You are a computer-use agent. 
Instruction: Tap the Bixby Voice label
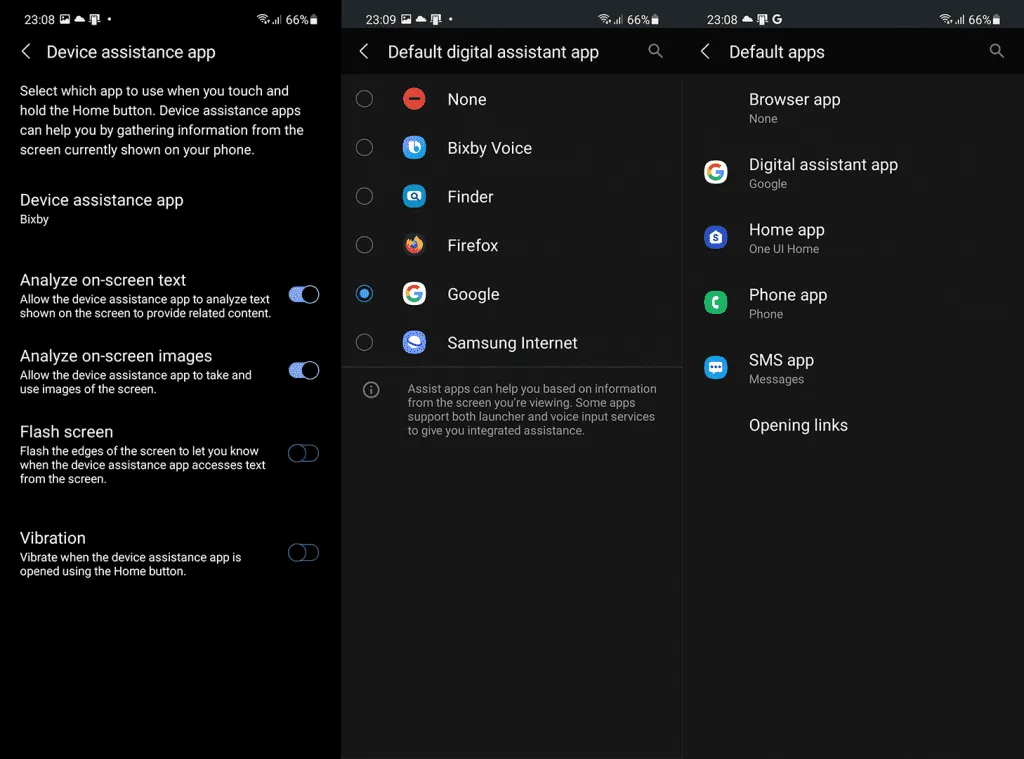(489, 148)
